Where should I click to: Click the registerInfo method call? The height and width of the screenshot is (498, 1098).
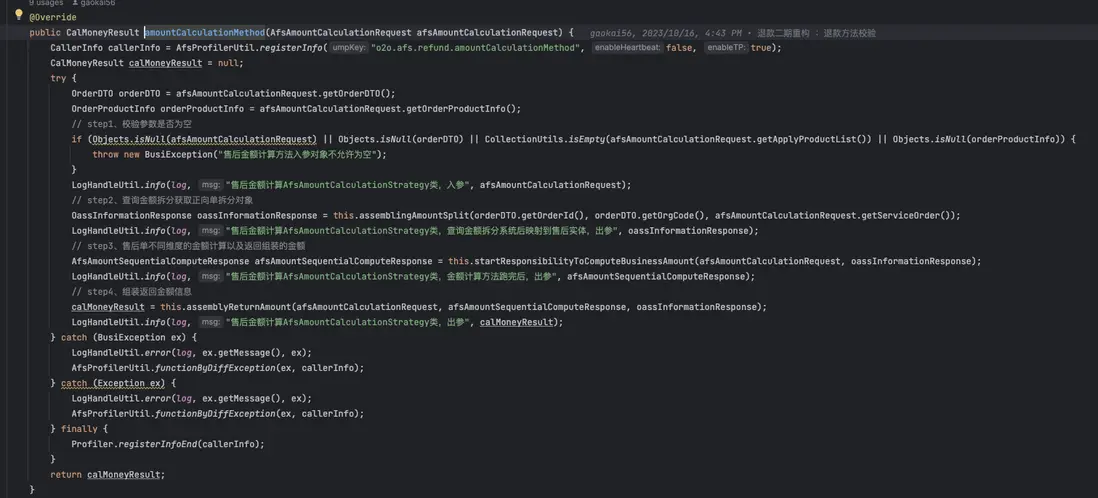point(291,48)
